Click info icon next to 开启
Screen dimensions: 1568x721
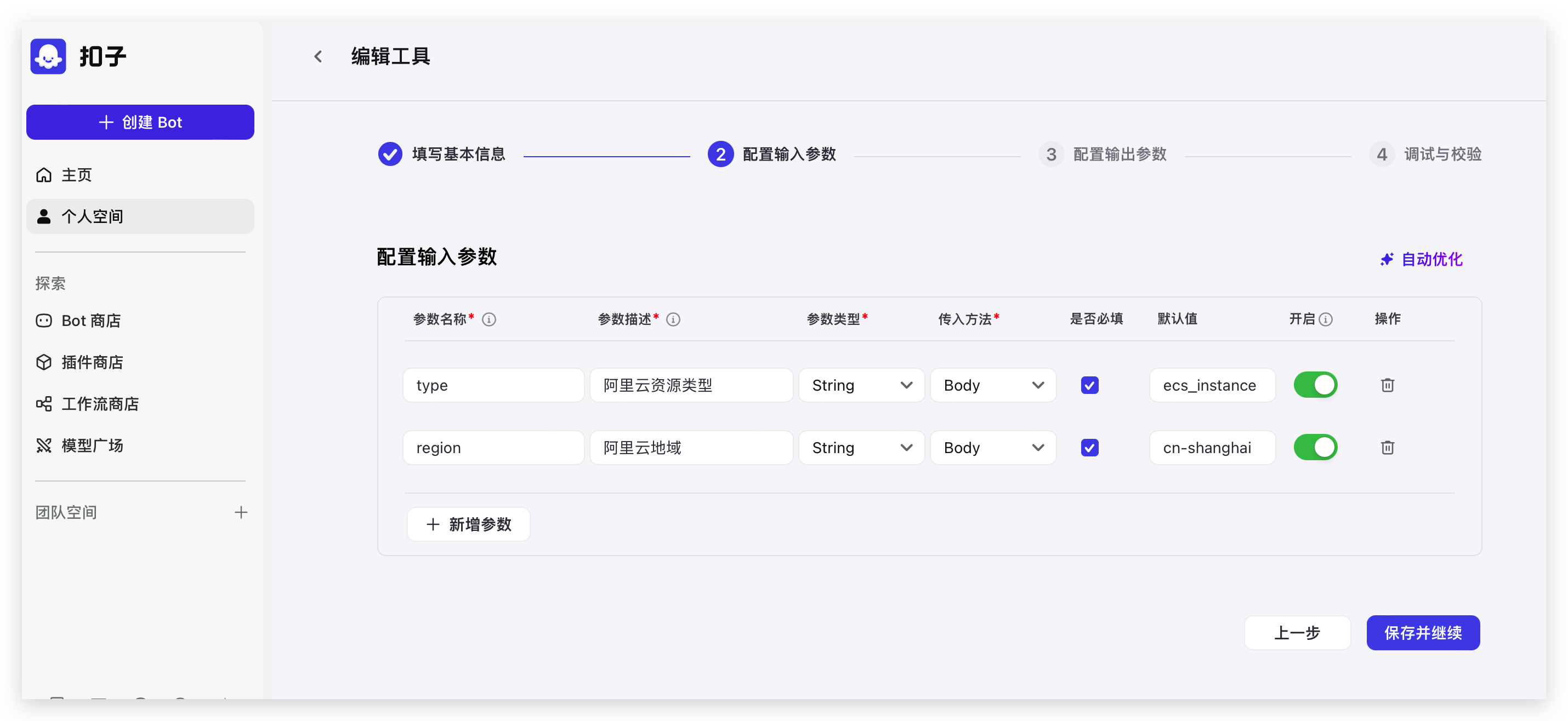pos(1326,319)
